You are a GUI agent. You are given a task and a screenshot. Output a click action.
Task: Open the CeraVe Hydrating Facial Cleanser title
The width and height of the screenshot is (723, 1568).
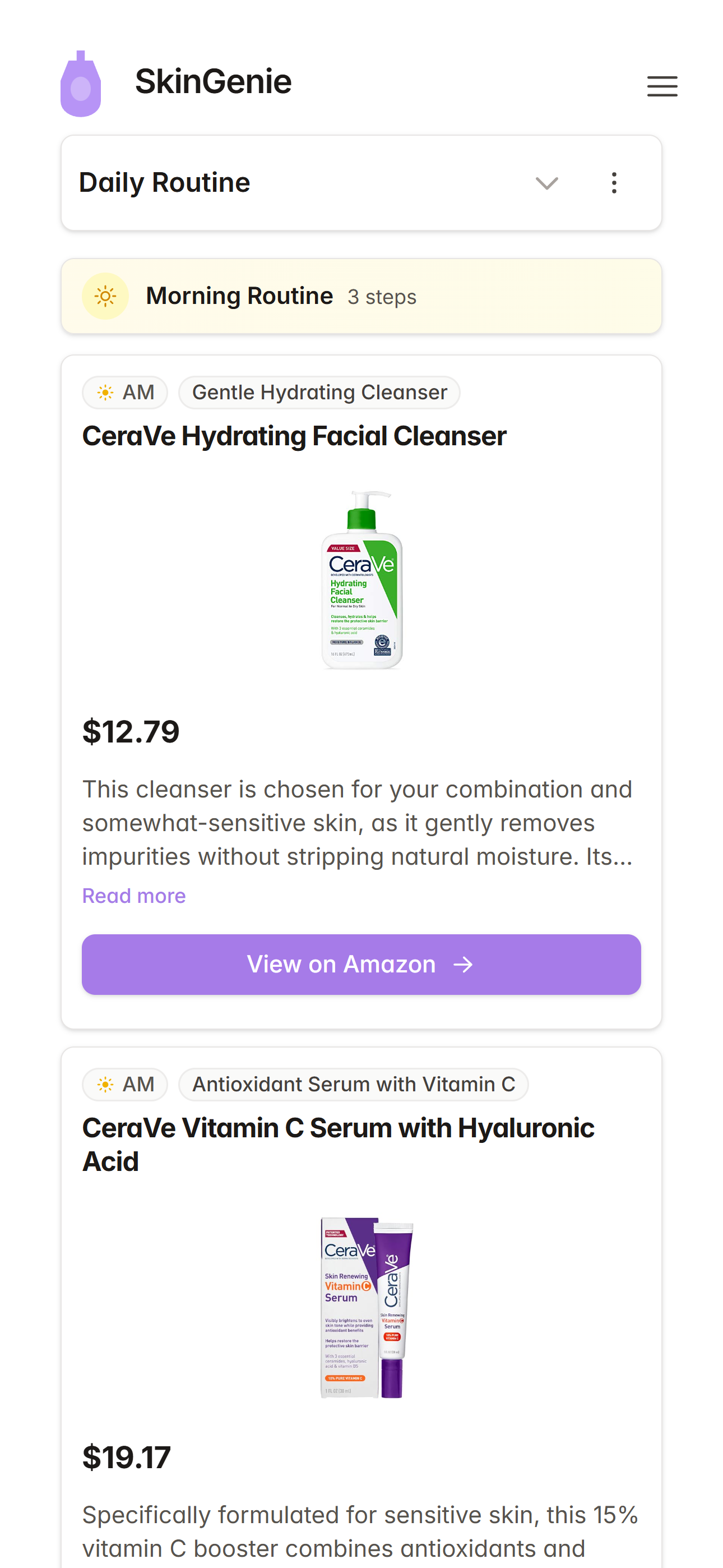pos(294,436)
